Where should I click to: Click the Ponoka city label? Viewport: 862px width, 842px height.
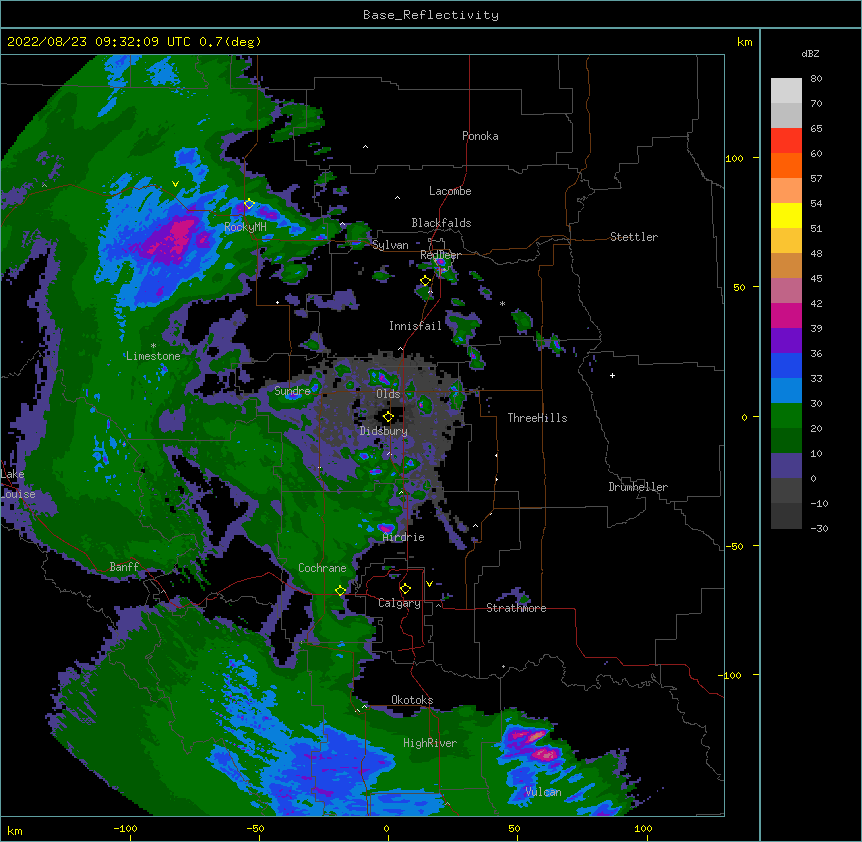click(480, 136)
